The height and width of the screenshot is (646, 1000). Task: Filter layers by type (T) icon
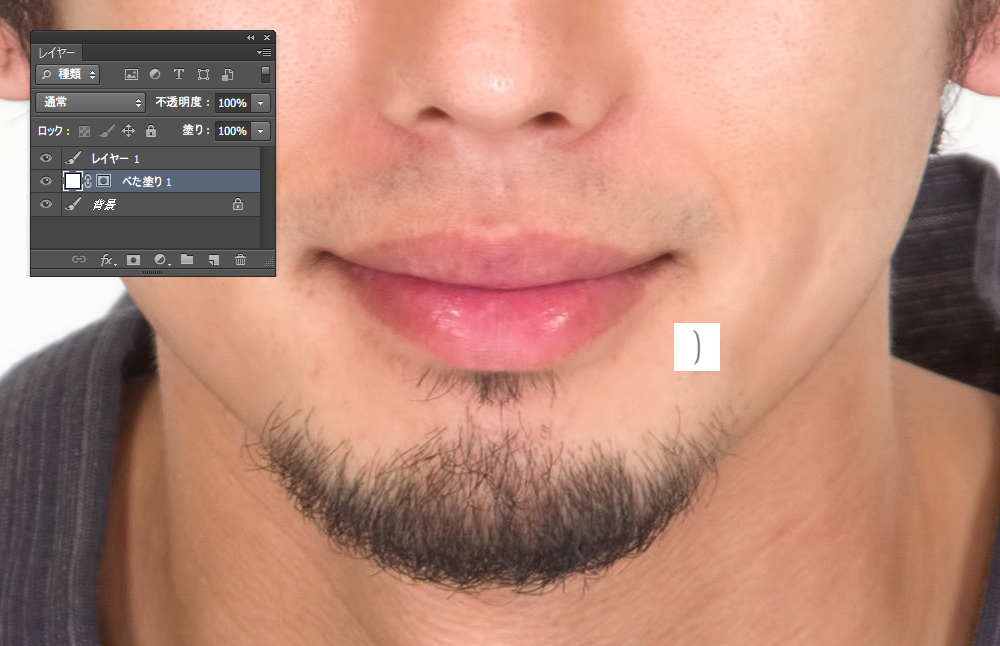coord(179,75)
